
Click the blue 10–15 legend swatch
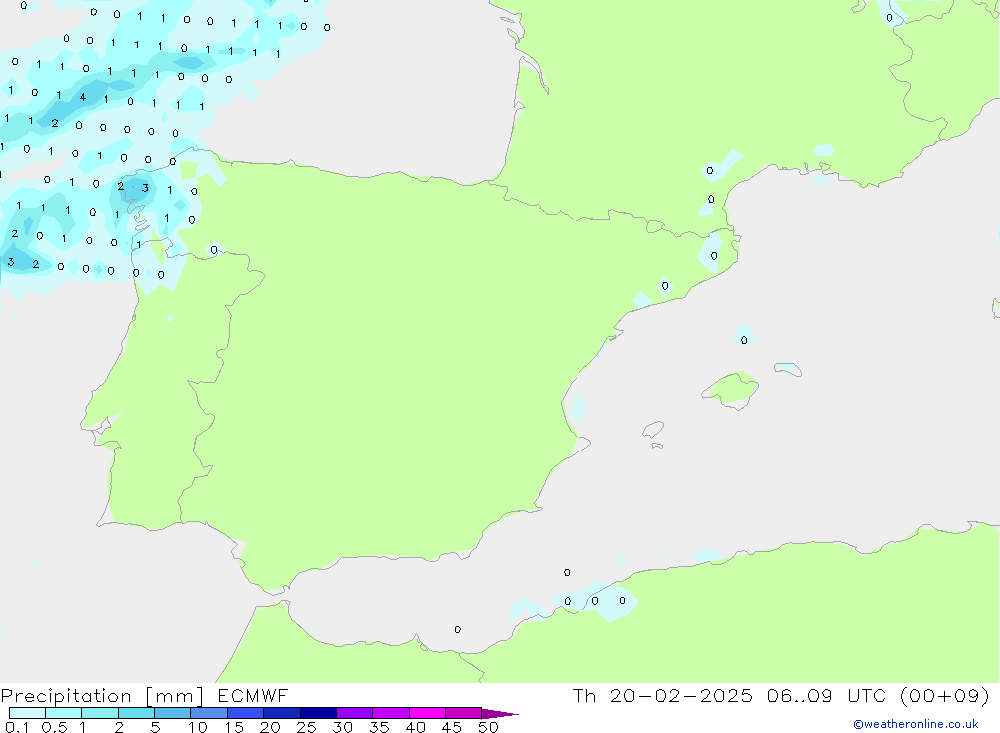click(209, 713)
